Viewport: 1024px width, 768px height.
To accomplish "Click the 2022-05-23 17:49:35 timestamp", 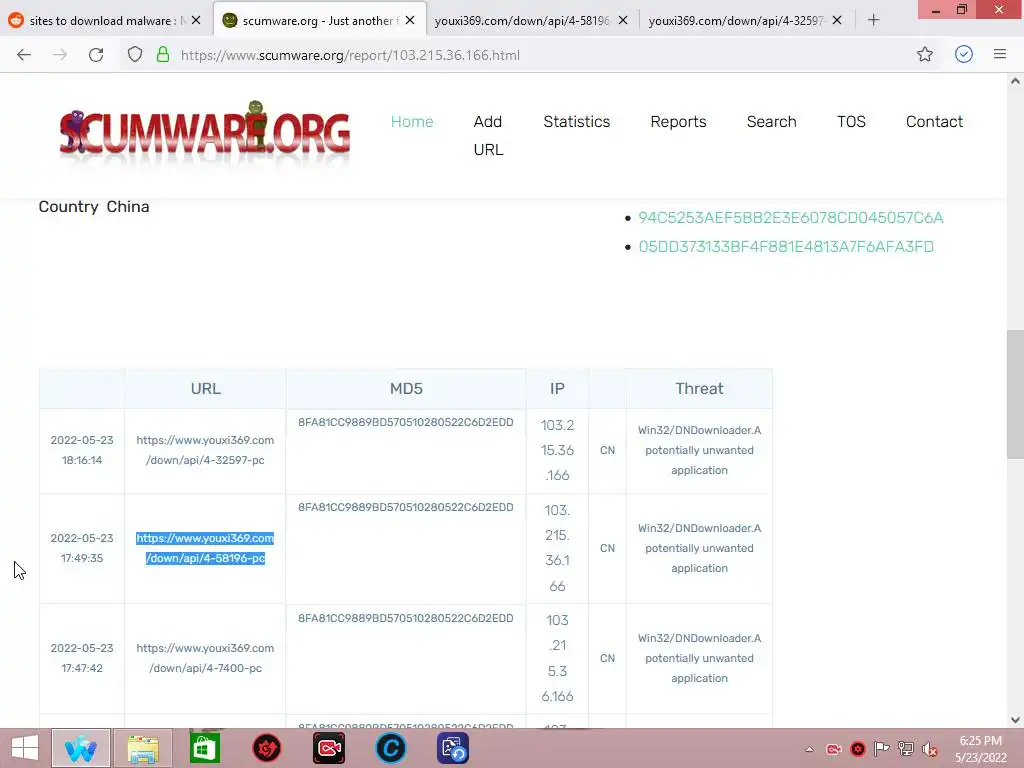I will pyautogui.click(x=82, y=548).
